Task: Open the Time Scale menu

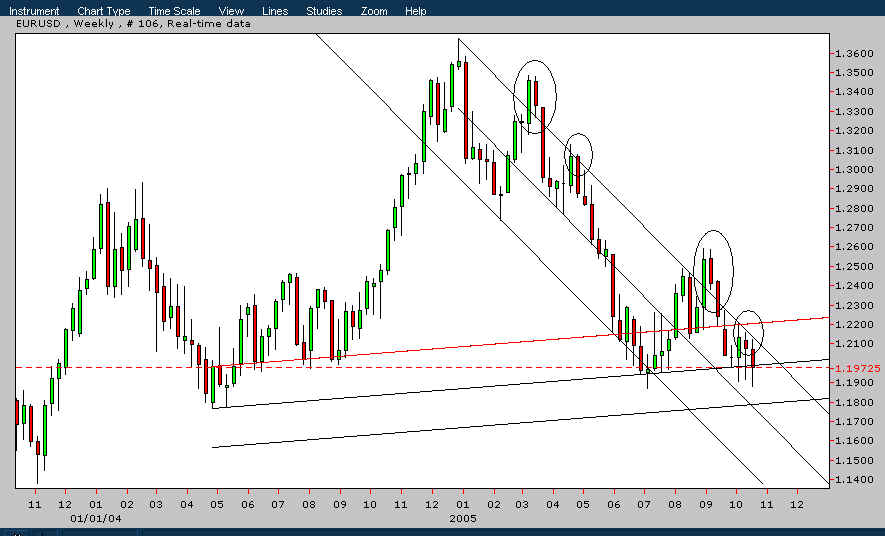Action: click(x=174, y=11)
